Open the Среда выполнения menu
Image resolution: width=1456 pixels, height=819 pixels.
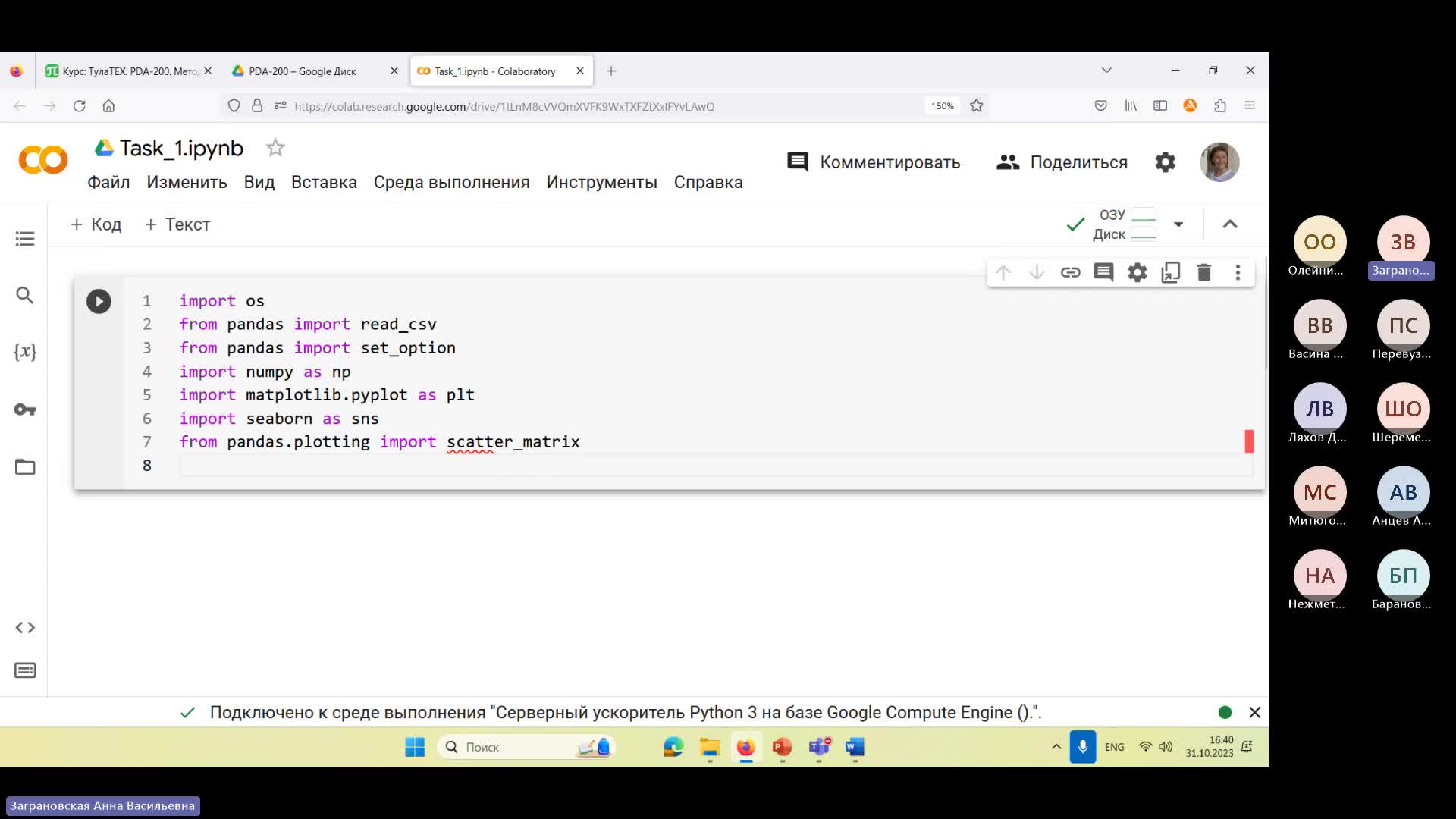coord(451,182)
